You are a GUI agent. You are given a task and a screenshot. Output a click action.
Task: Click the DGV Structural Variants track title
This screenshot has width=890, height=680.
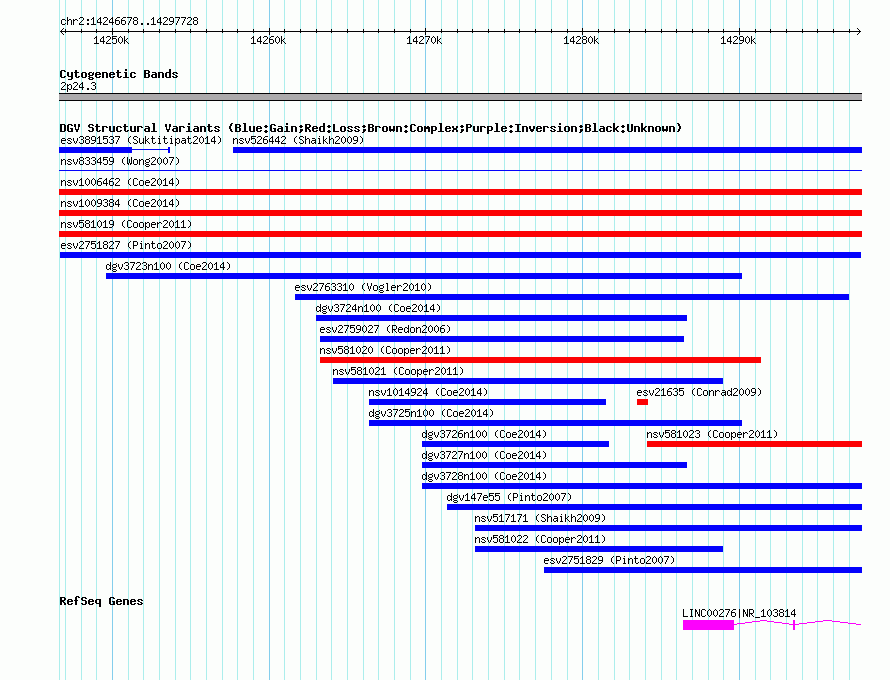pyautogui.click(x=370, y=128)
